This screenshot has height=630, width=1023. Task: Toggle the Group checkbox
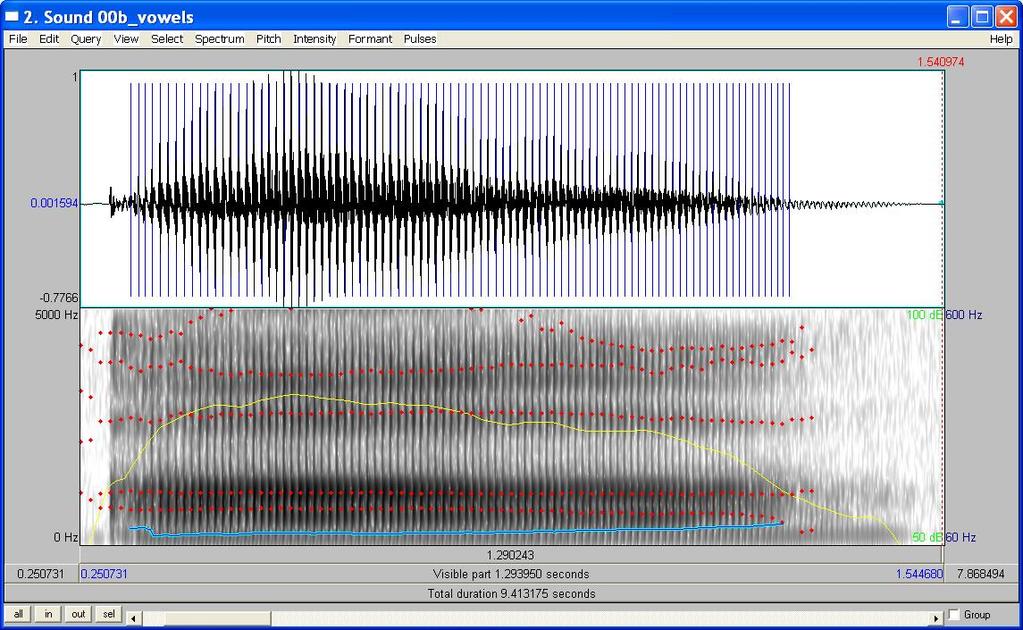point(954,614)
